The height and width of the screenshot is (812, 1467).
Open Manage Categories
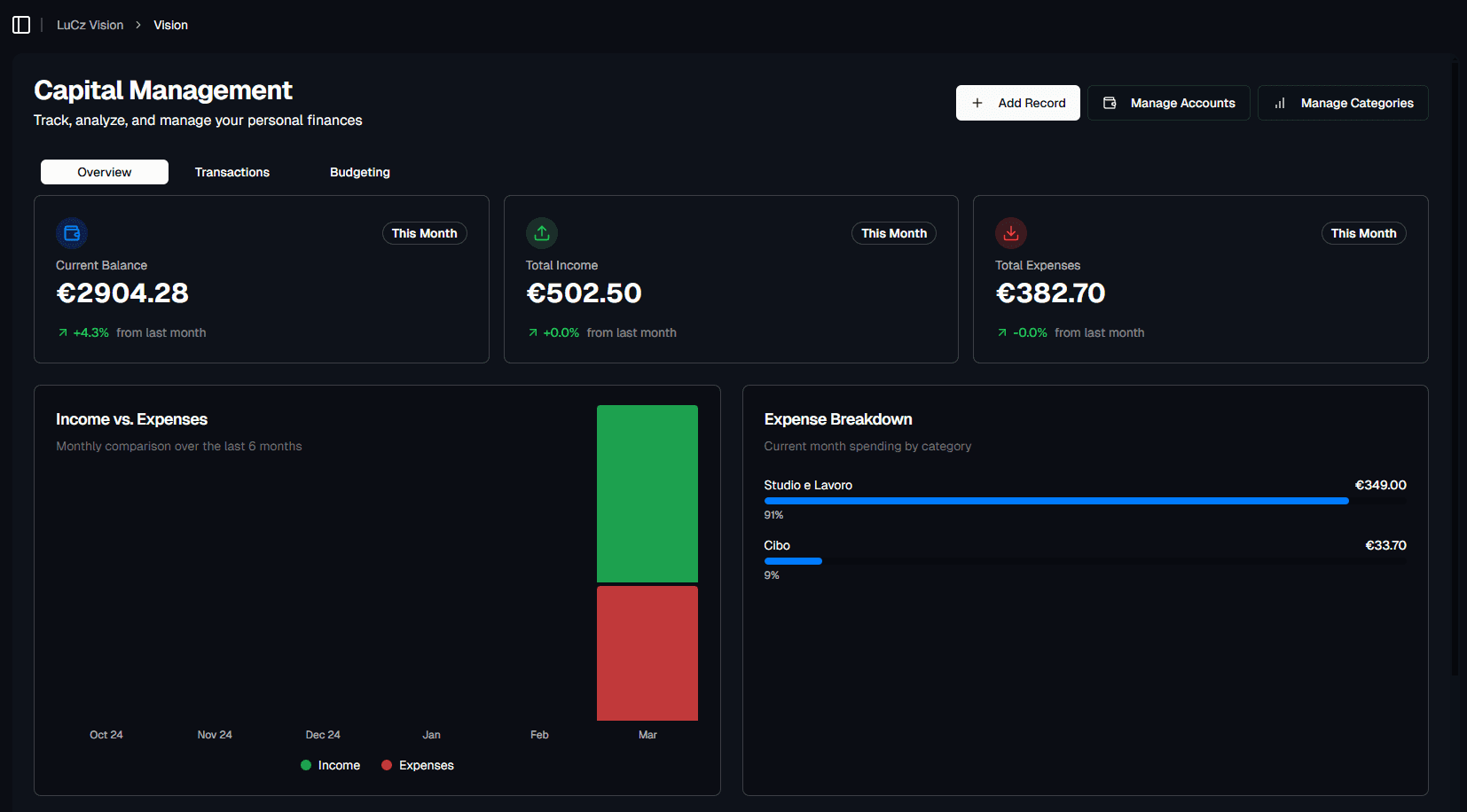(1343, 103)
